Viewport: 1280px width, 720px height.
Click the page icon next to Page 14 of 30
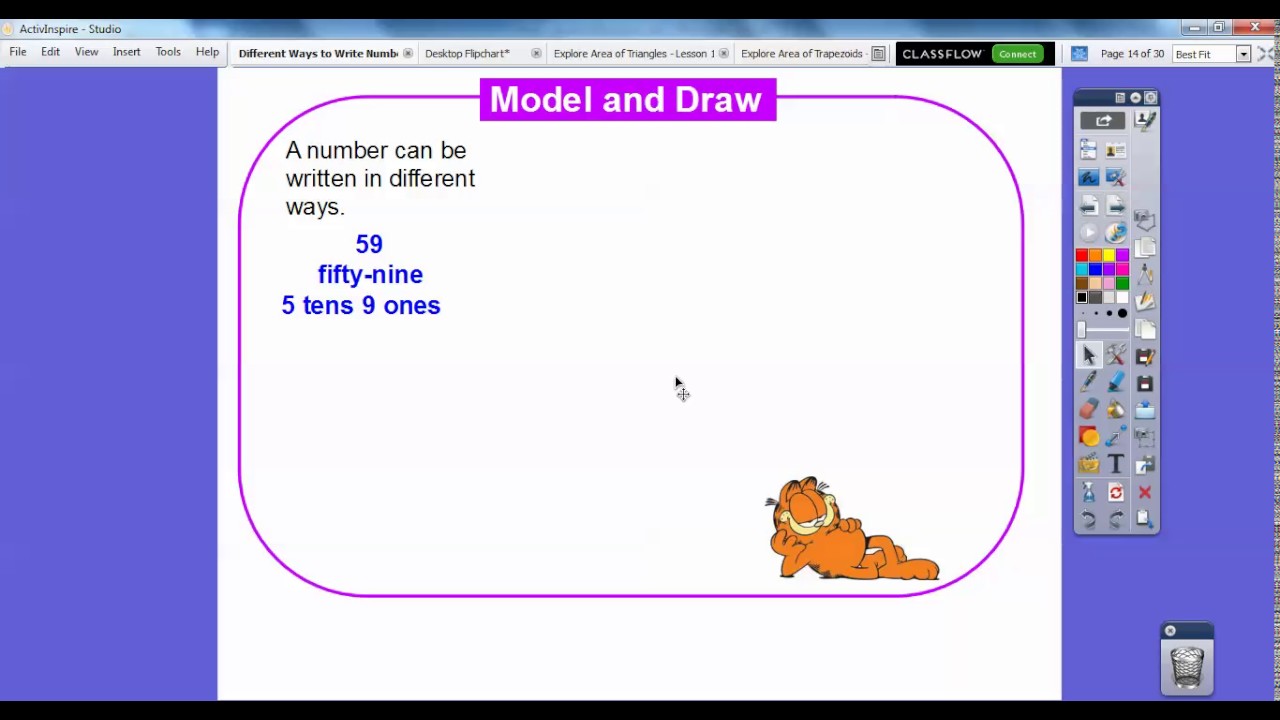(x=1079, y=54)
